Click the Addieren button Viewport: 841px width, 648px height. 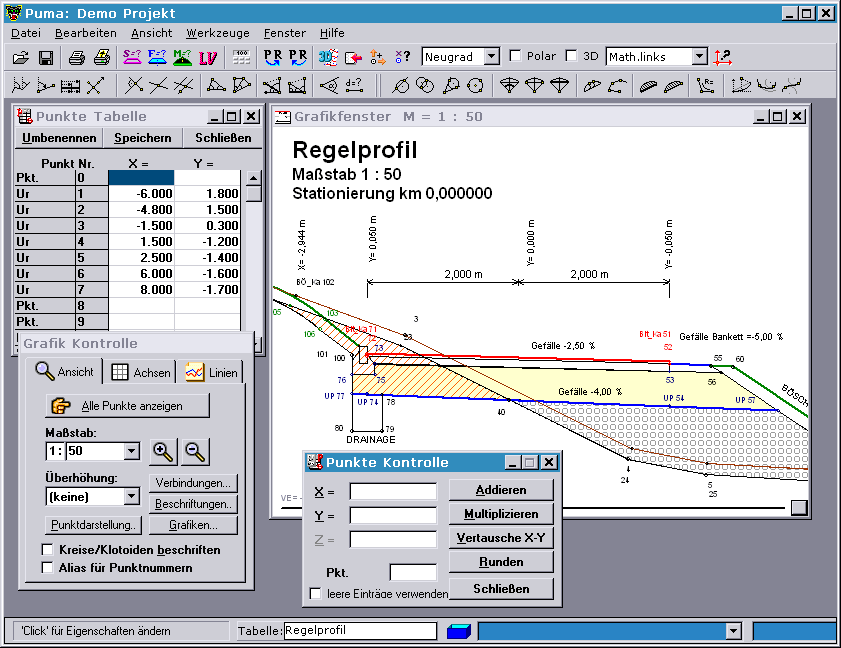[501, 490]
